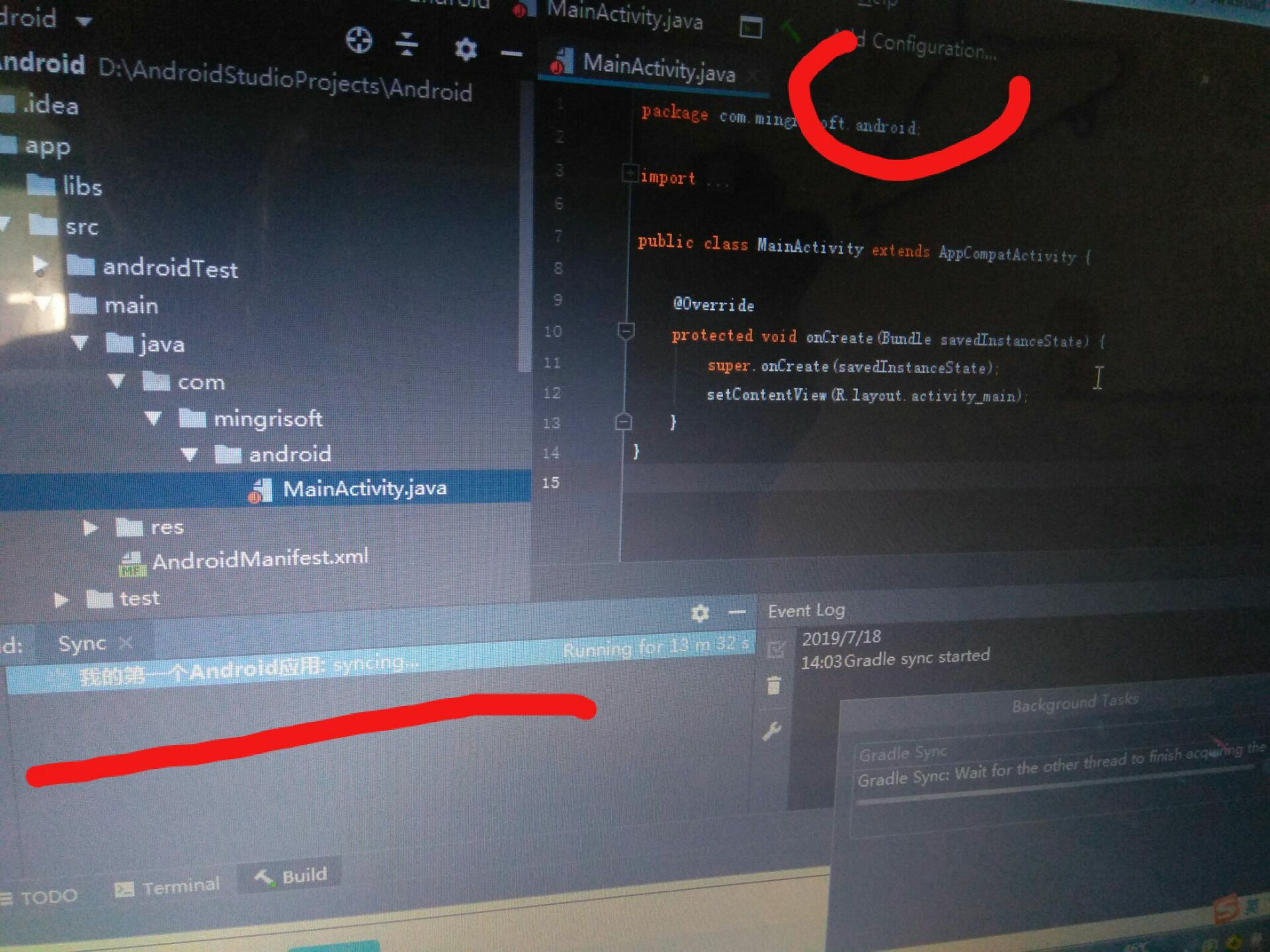1270x952 pixels.
Task: Click the Sogou input method tray icon
Action: [x=1226, y=910]
